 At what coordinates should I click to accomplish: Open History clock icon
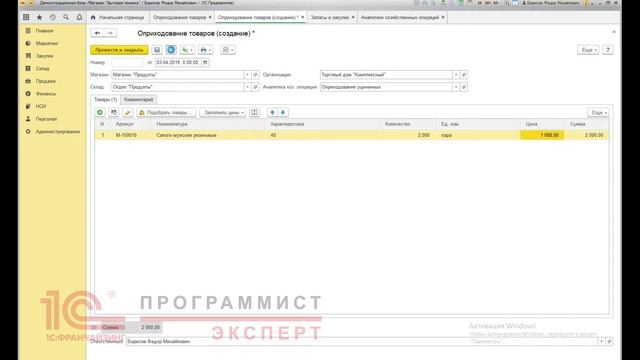53,17
